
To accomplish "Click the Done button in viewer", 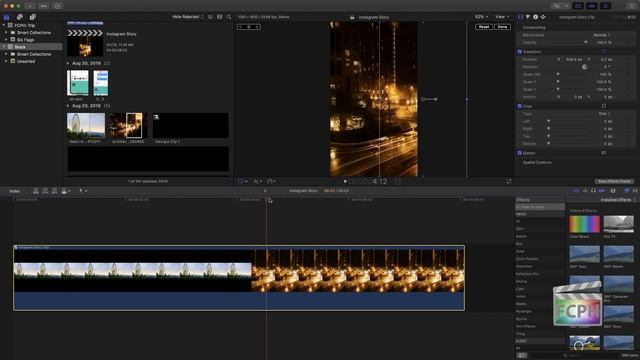I will click(502, 27).
